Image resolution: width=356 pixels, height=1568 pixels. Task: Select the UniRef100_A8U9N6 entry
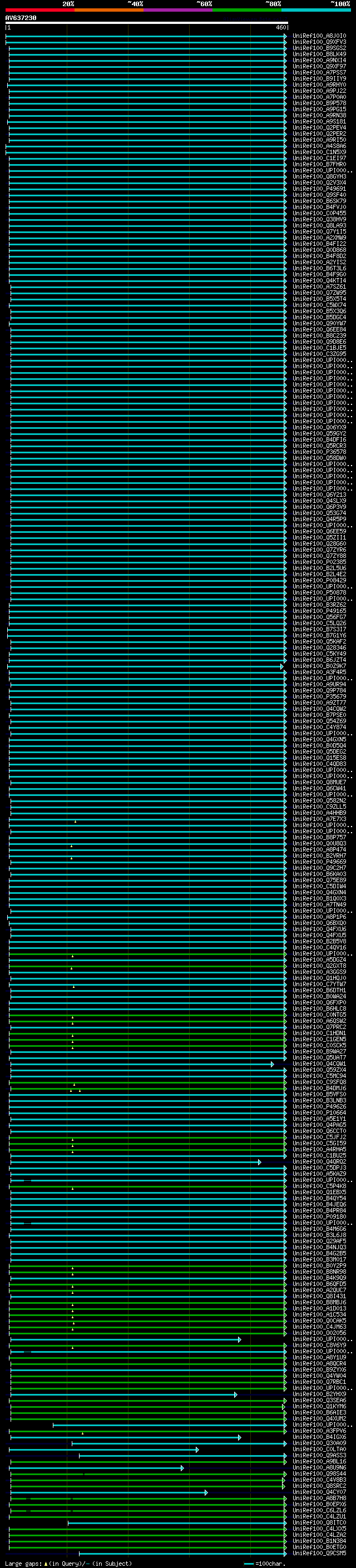tap(319, 1467)
